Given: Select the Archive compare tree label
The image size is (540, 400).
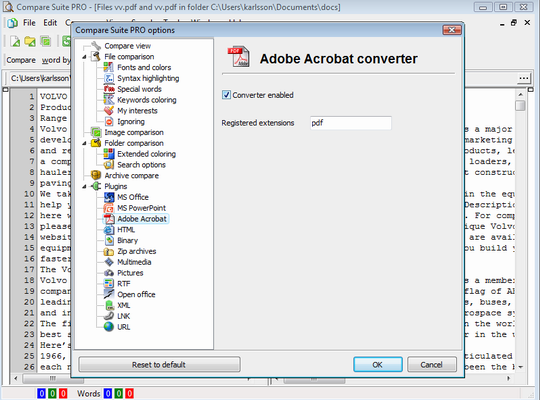Looking at the screenshot, I should pyautogui.click(x=132, y=176).
